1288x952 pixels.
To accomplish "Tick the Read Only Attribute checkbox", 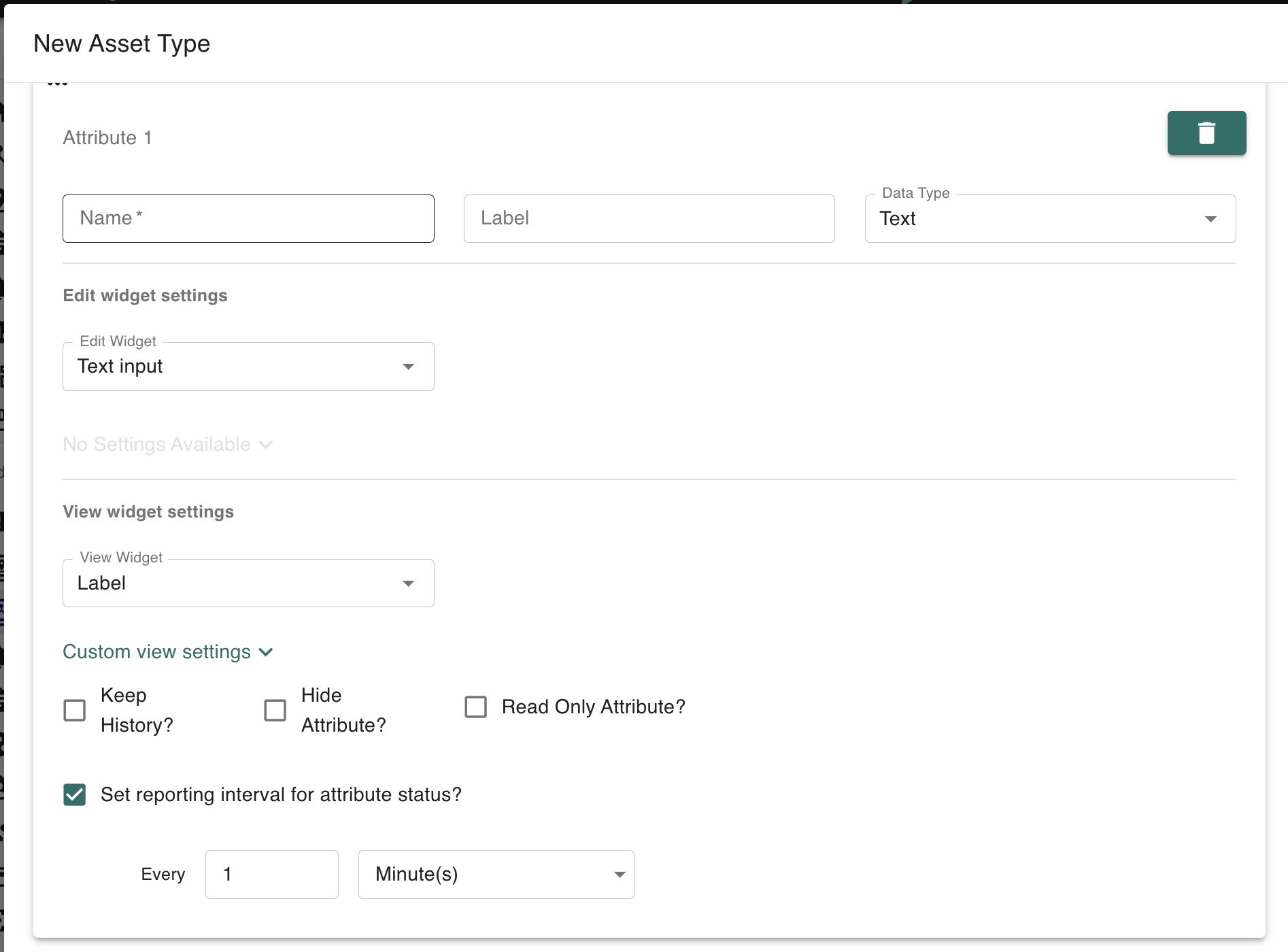I will 476,707.
